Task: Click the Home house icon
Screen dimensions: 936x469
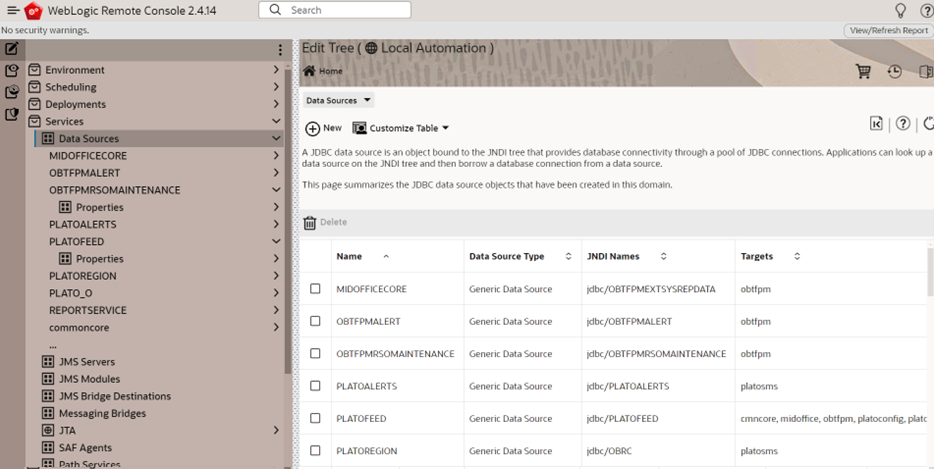Action: pos(309,71)
